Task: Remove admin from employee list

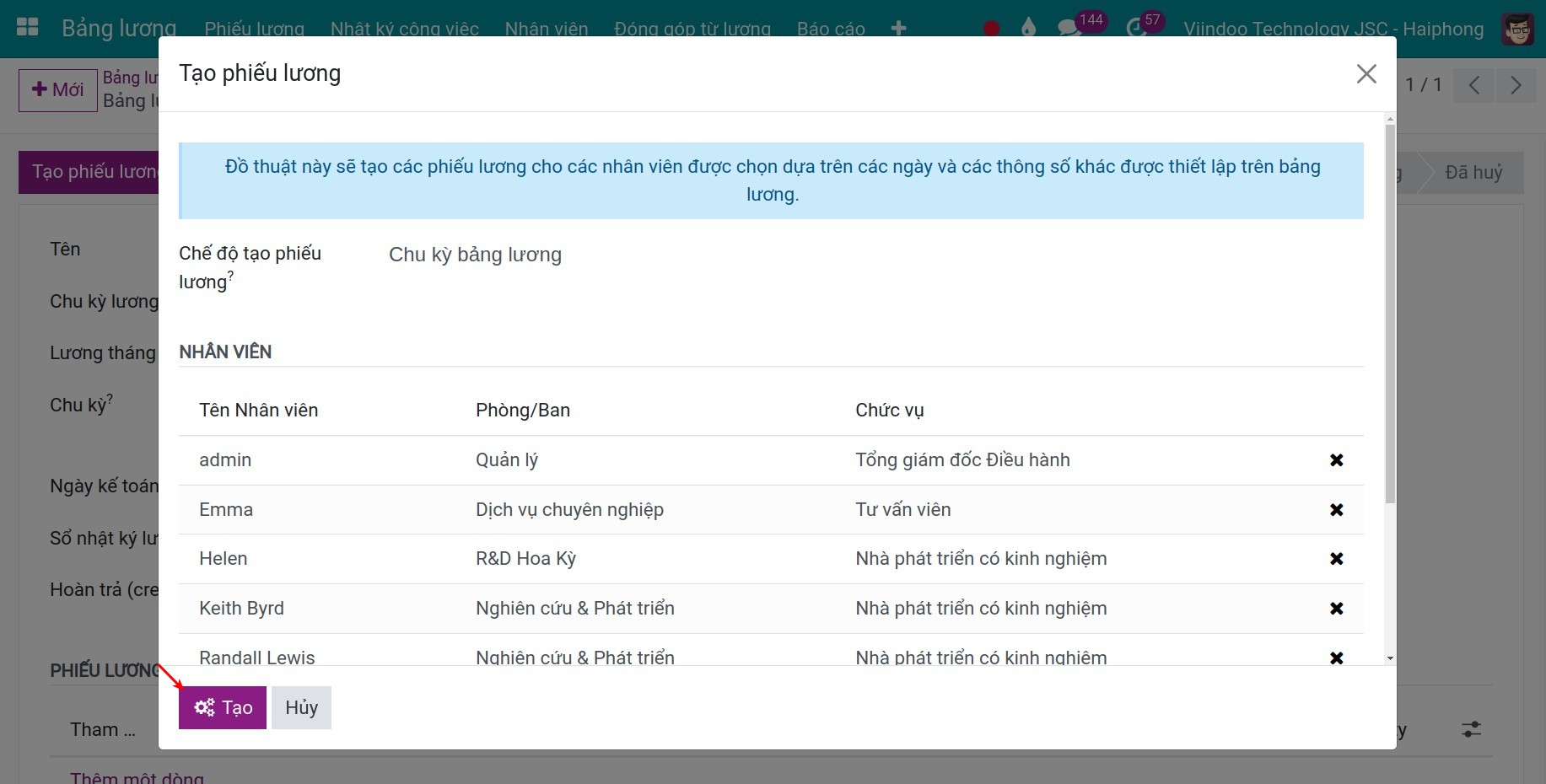Action: [x=1336, y=460]
